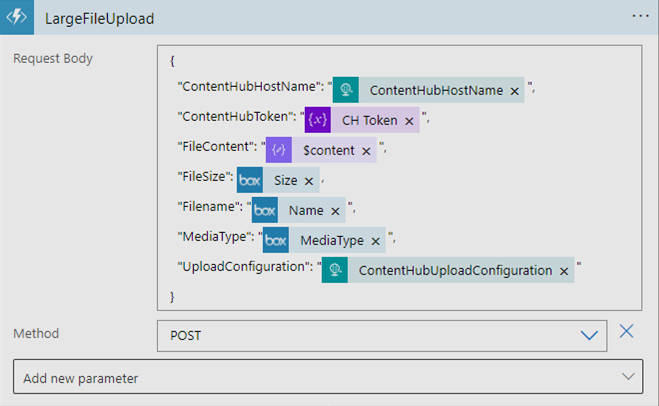Remove the $content token
659x406 pixels.
click(366, 151)
